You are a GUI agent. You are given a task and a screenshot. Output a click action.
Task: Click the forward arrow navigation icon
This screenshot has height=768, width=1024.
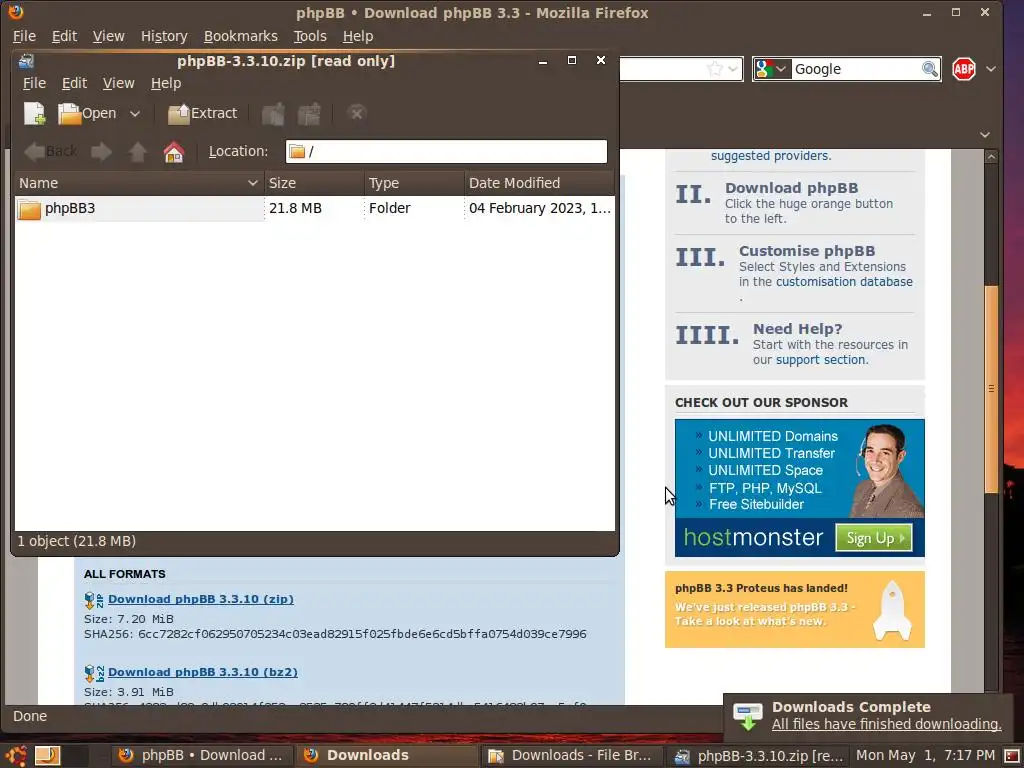tap(101, 152)
